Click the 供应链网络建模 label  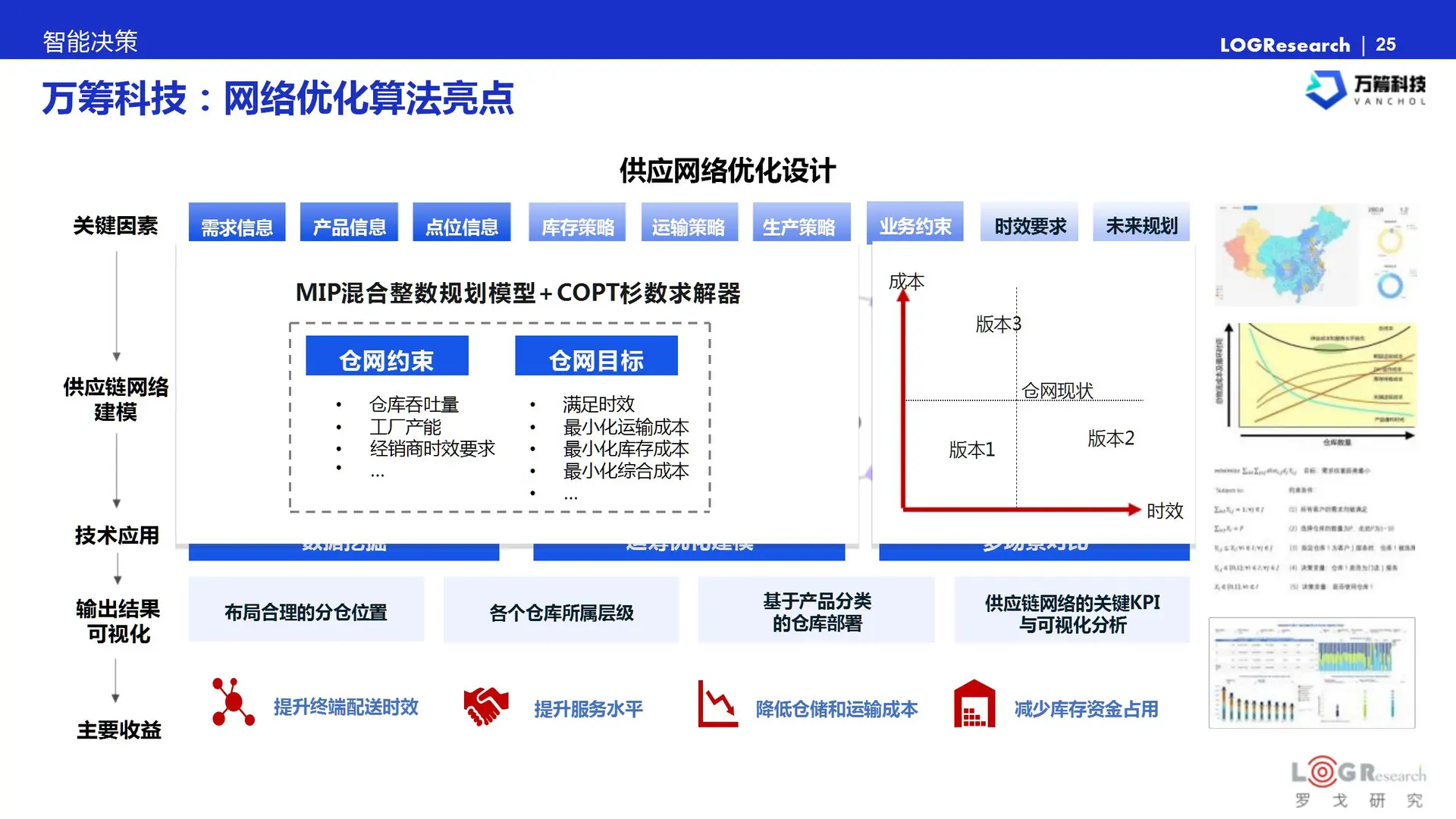coord(116,399)
